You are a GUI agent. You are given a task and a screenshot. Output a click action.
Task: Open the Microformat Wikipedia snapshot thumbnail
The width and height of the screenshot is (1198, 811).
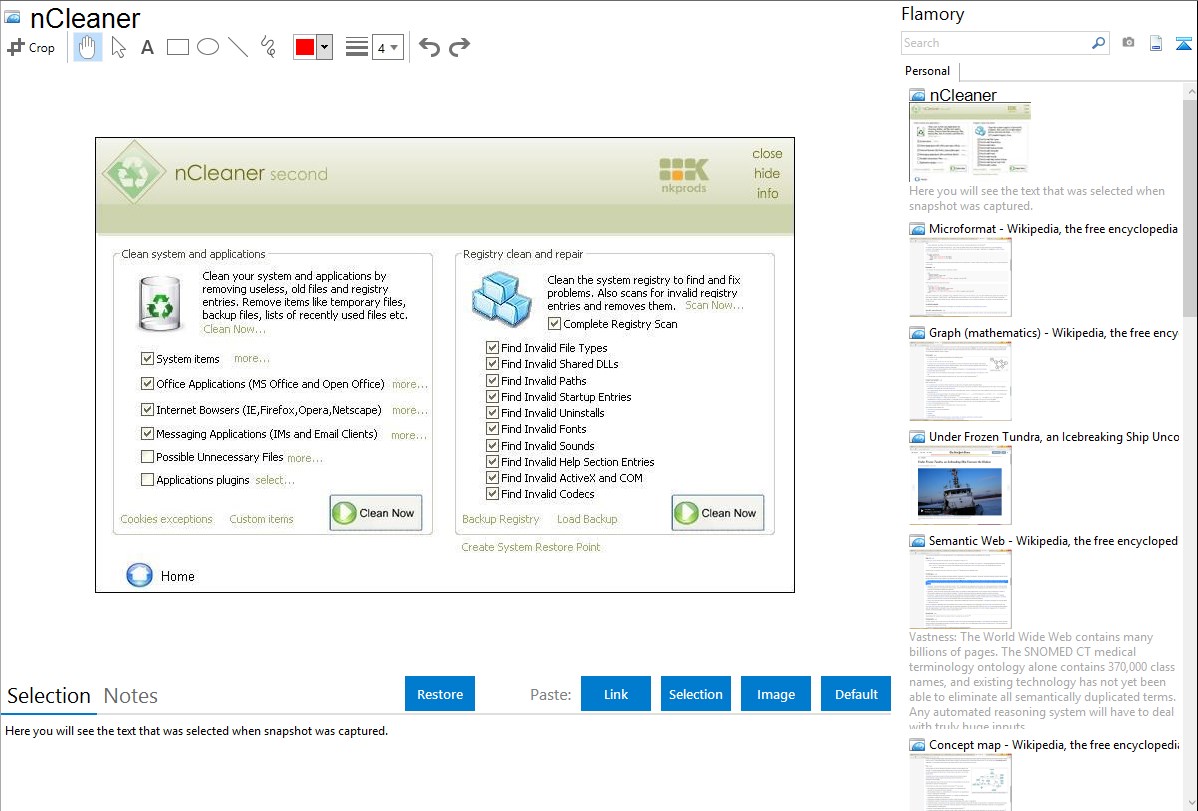[x=960, y=277]
